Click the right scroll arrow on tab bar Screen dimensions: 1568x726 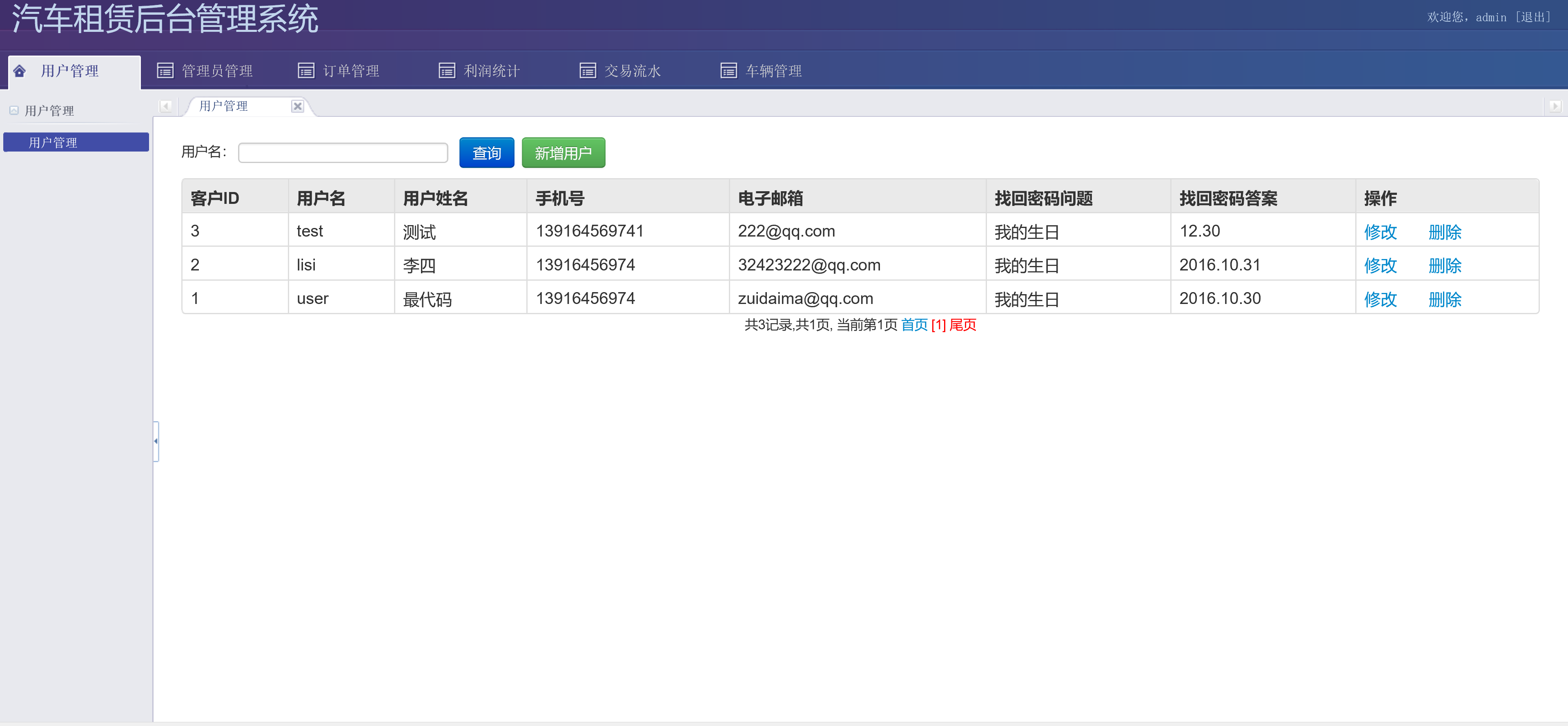[x=1556, y=106]
